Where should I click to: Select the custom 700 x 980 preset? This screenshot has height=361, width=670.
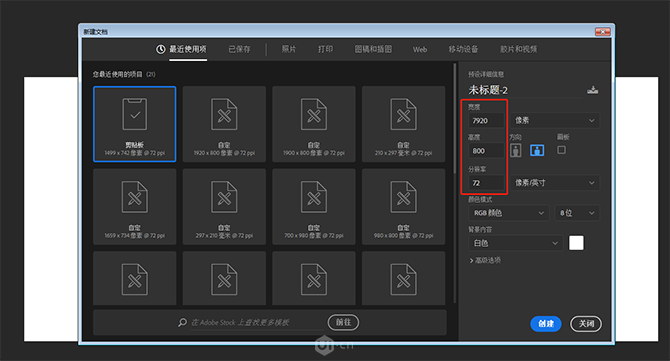[314, 206]
